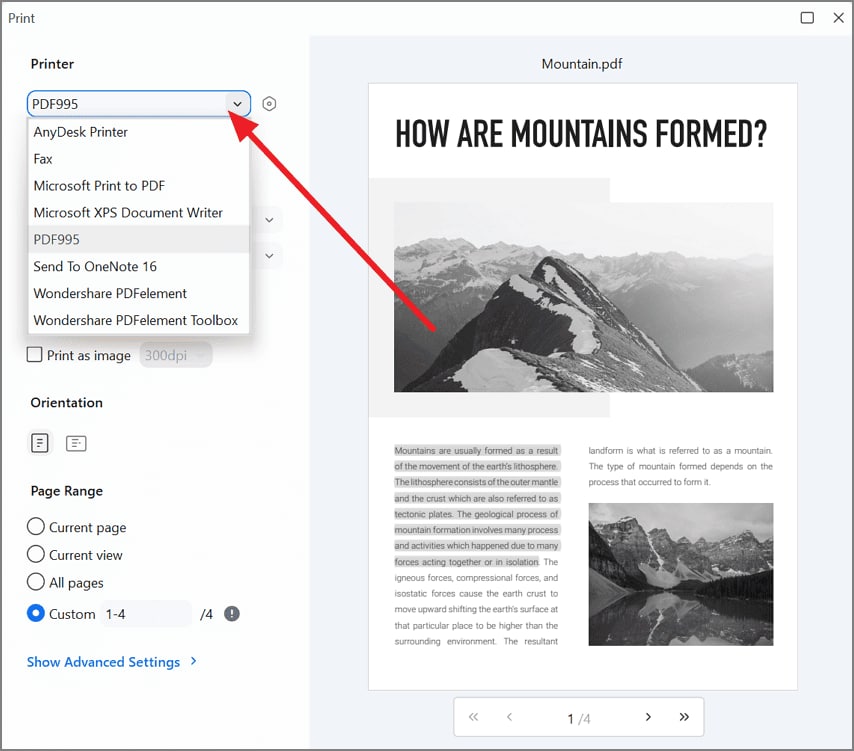Choose AnyDesk Printer from list
Image resolution: width=854 pixels, height=751 pixels.
pyautogui.click(x=138, y=132)
